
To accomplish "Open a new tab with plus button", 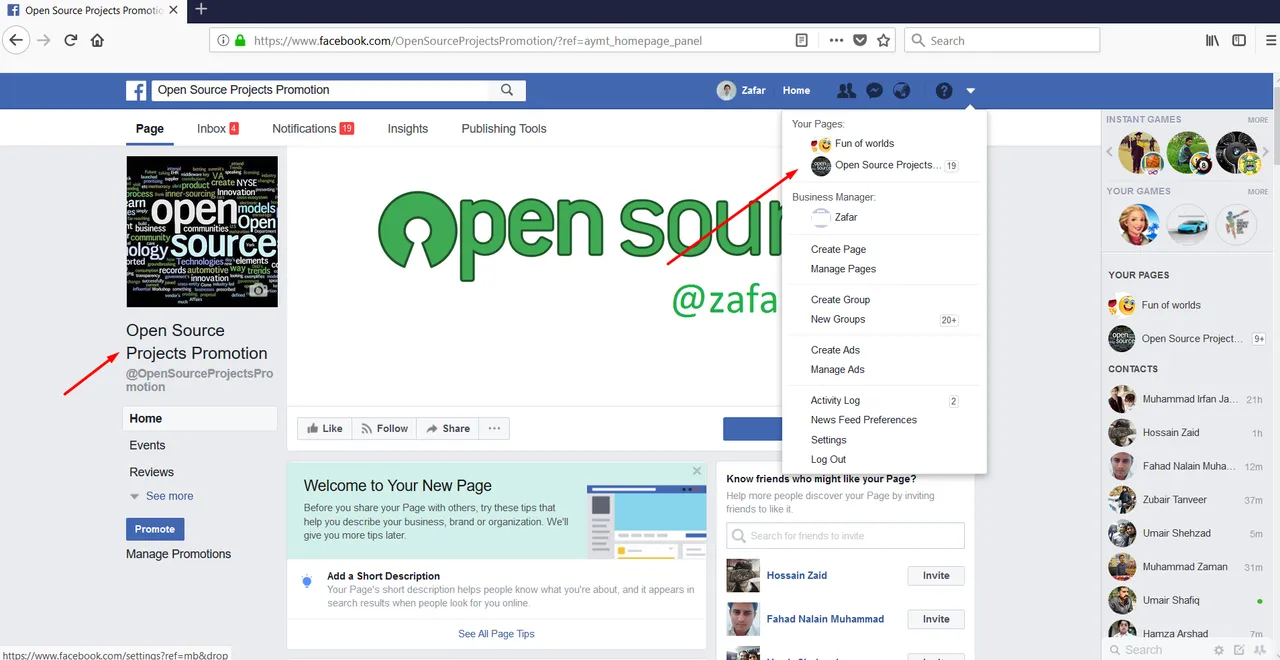I will (x=201, y=9).
